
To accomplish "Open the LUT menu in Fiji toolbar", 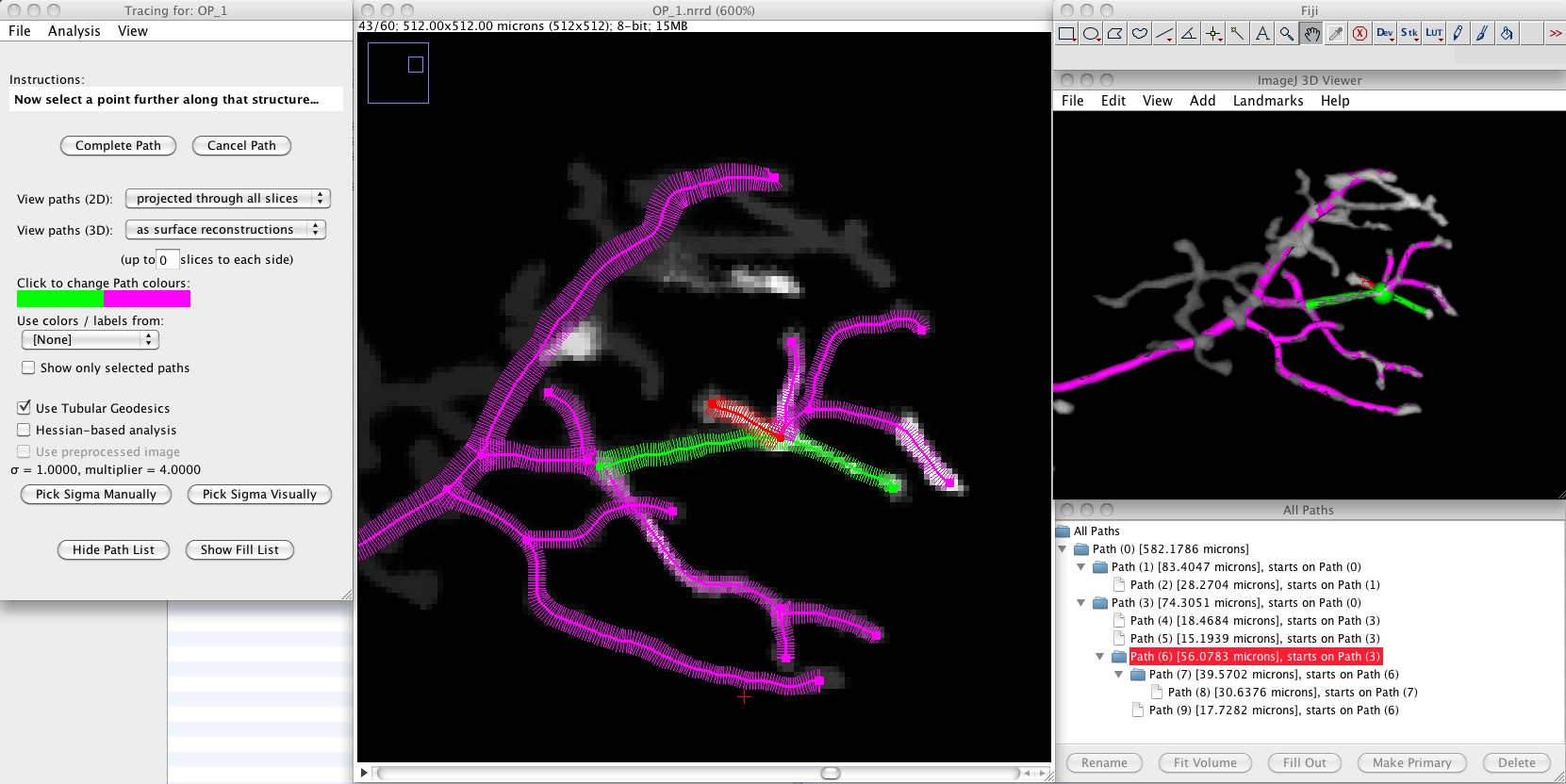I will 1434,34.
